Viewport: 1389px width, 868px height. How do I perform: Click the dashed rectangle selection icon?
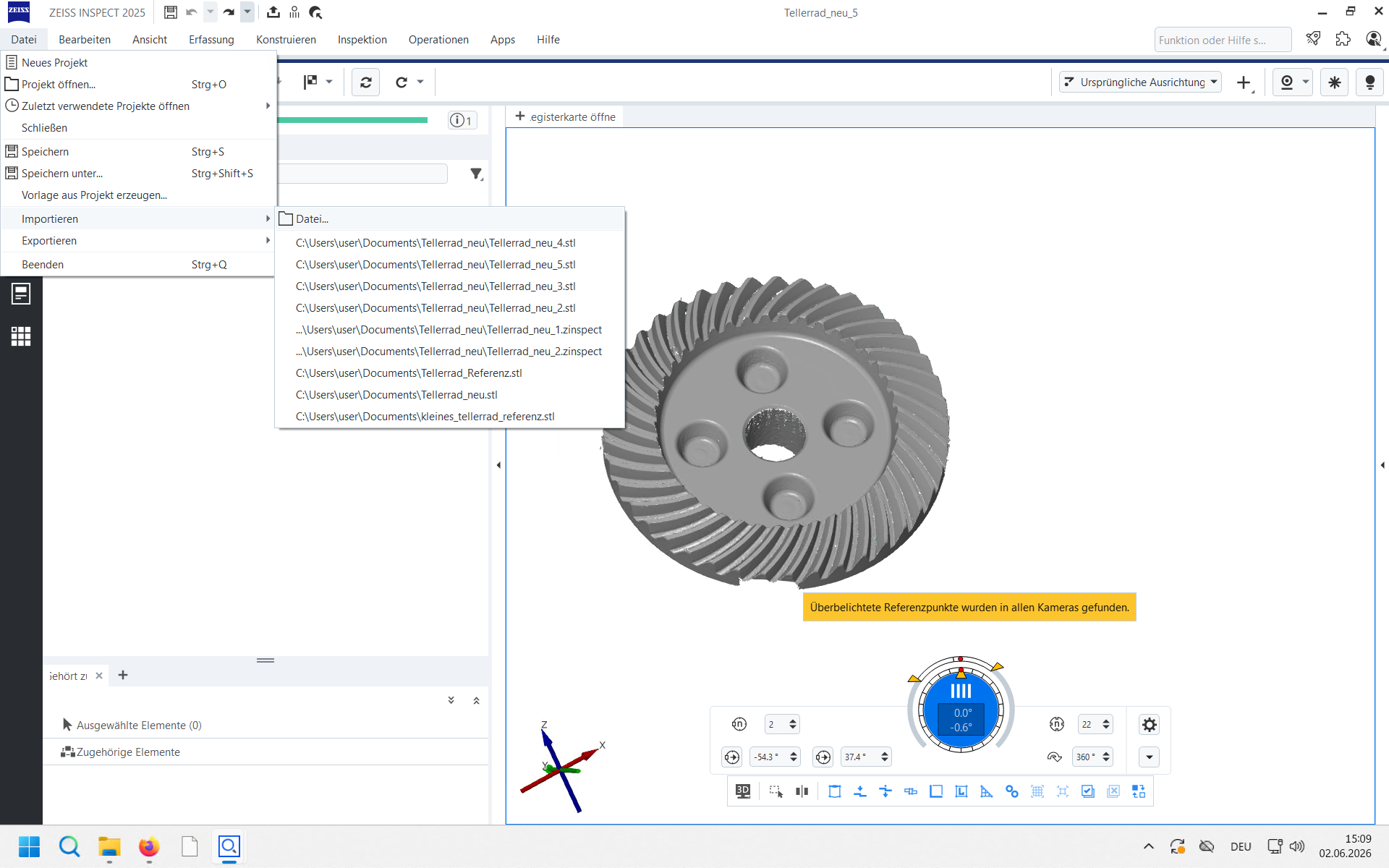(x=776, y=791)
